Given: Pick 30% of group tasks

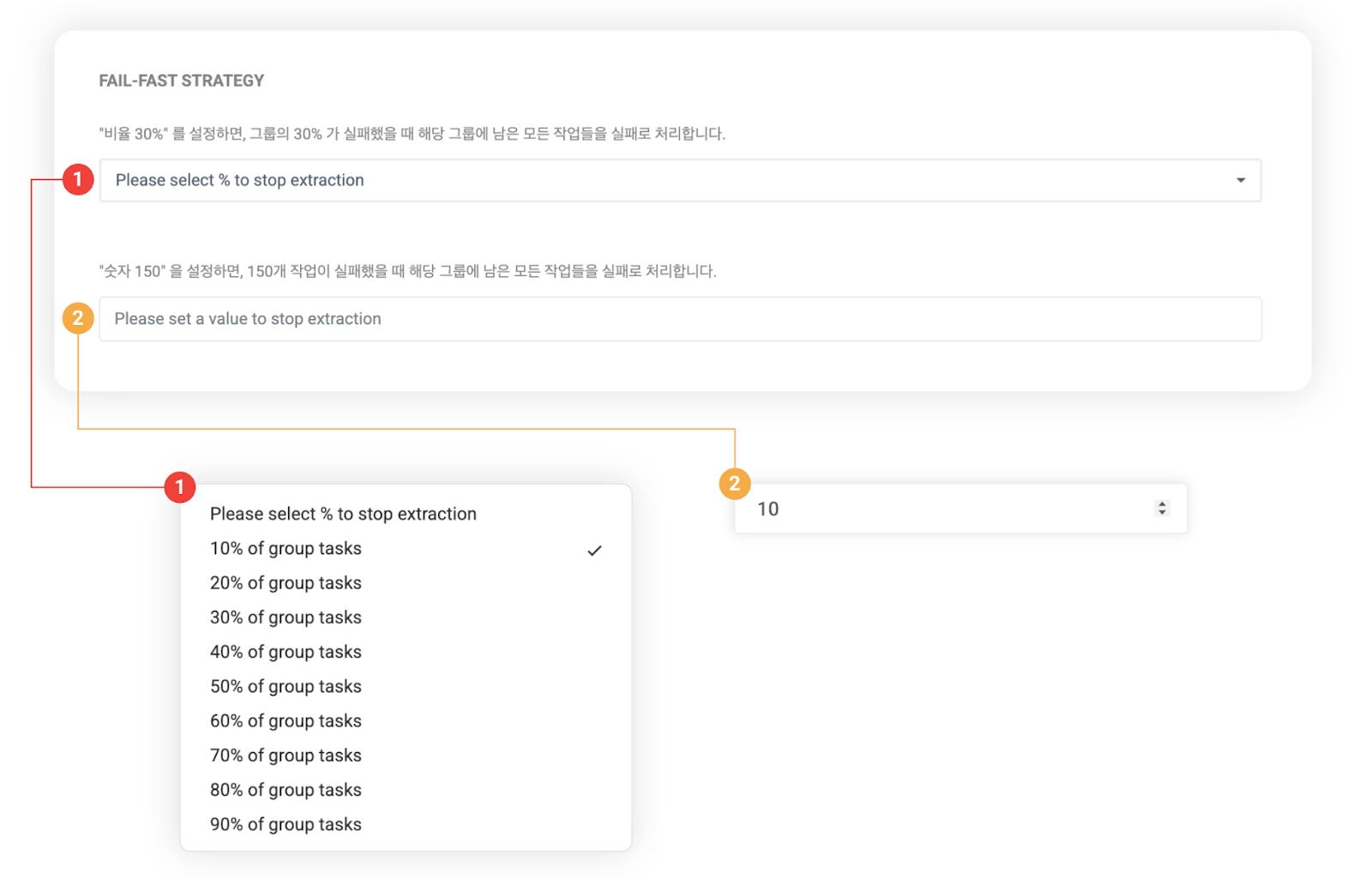Looking at the screenshot, I should [286, 618].
